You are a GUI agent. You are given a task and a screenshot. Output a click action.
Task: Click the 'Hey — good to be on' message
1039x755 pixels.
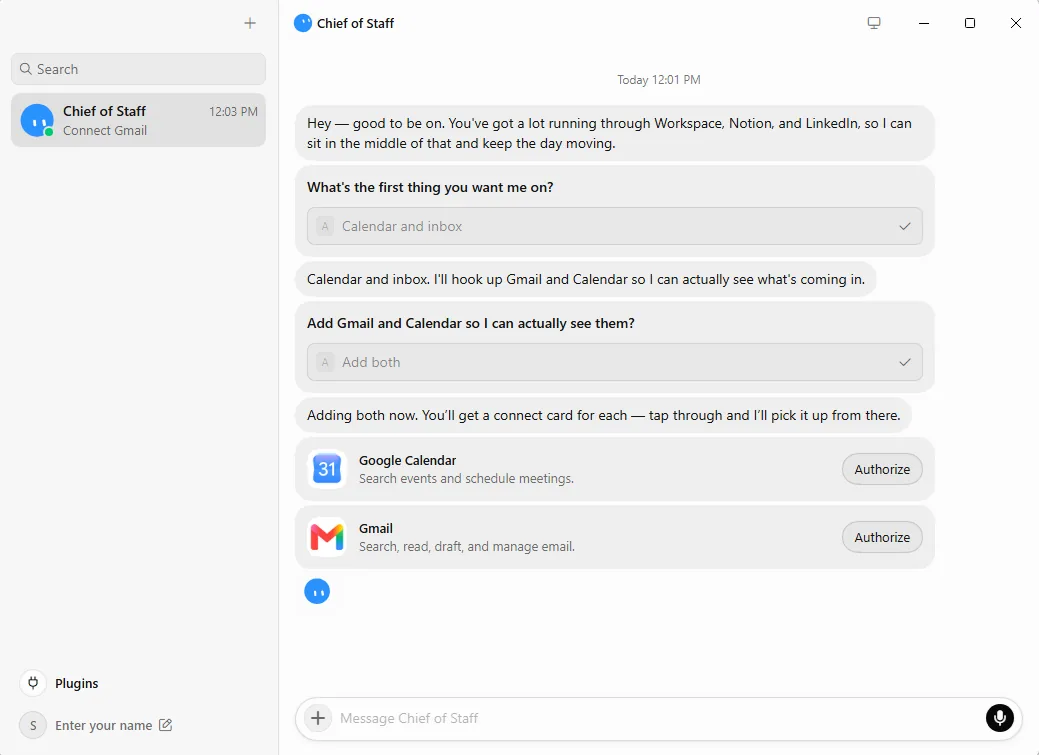tap(615, 133)
